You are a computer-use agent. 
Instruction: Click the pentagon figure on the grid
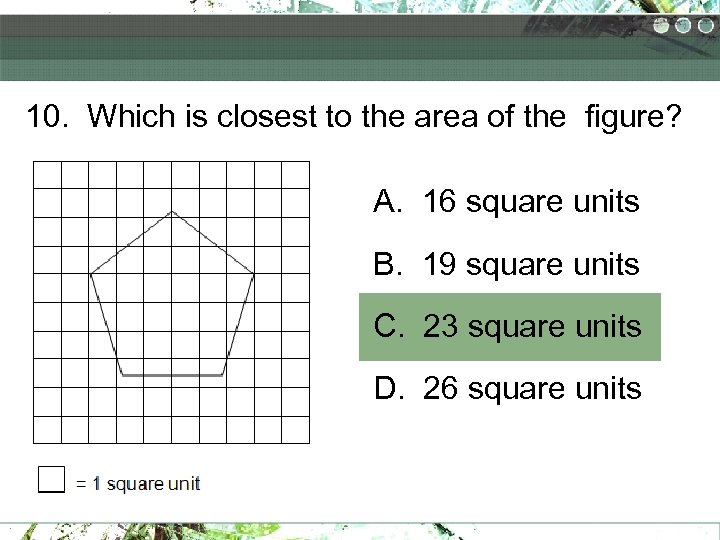pos(172,294)
